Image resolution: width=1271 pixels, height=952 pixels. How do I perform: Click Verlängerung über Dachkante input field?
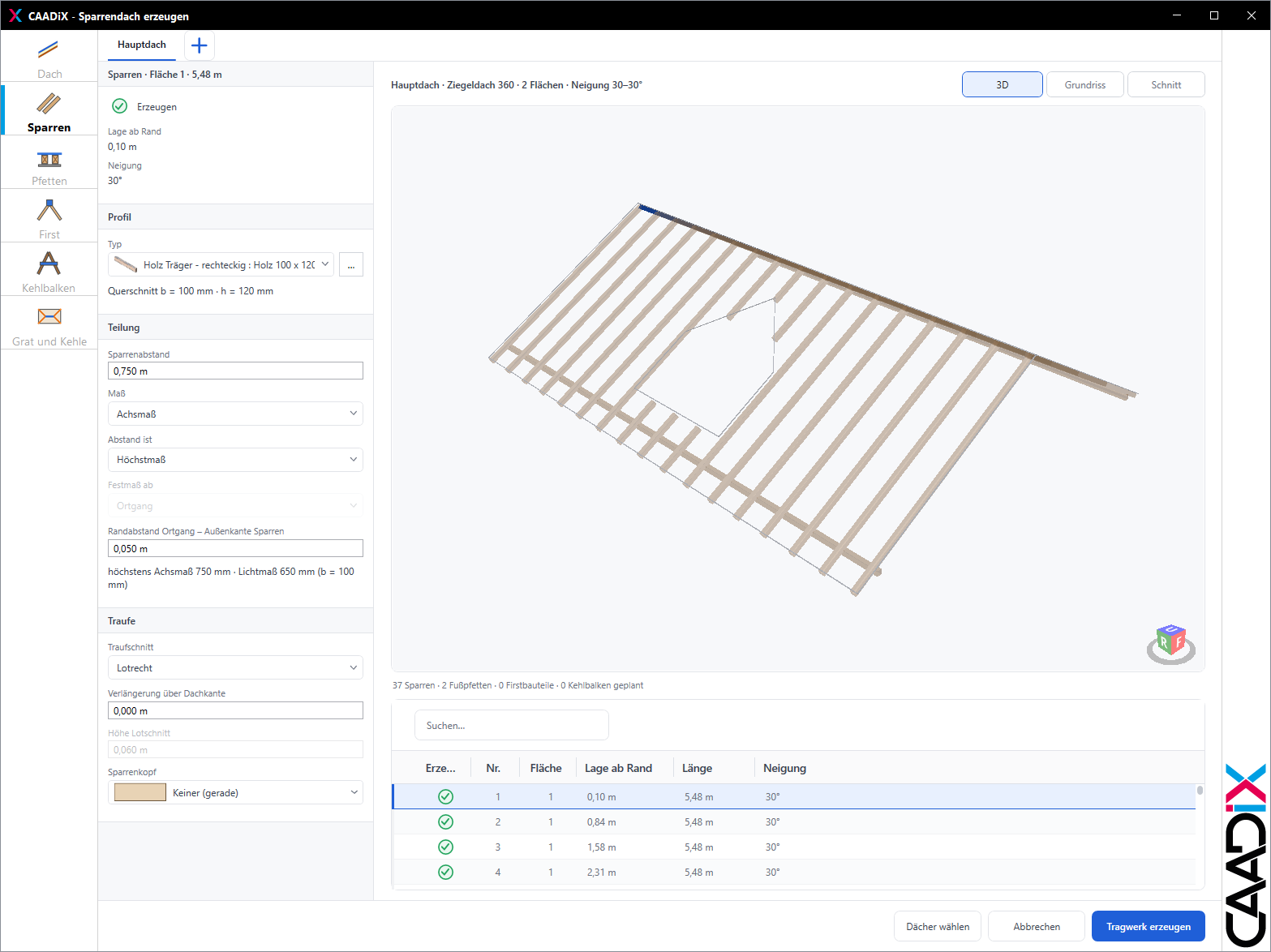click(235, 710)
